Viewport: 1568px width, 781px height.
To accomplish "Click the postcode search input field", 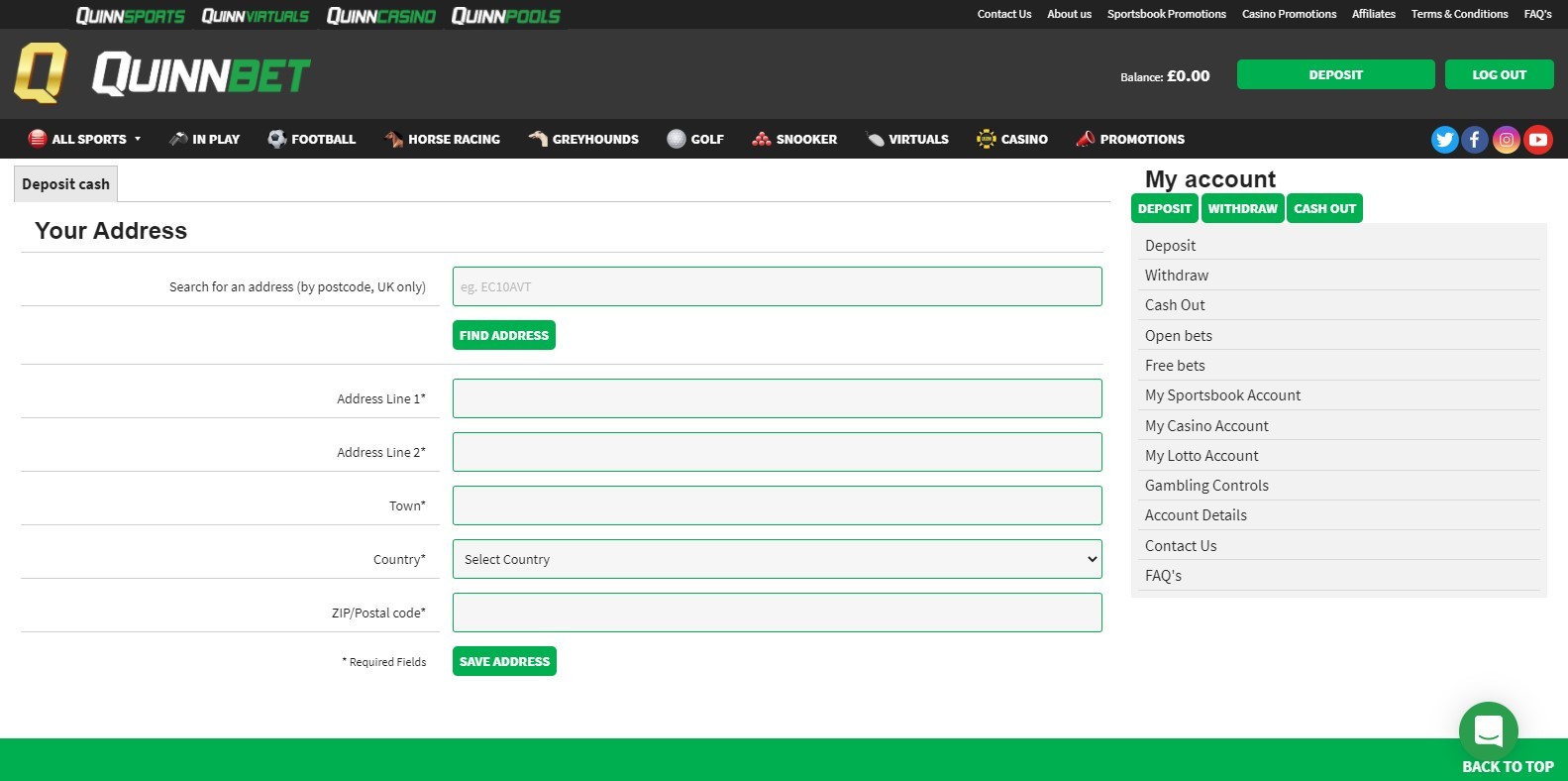I will (x=777, y=286).
